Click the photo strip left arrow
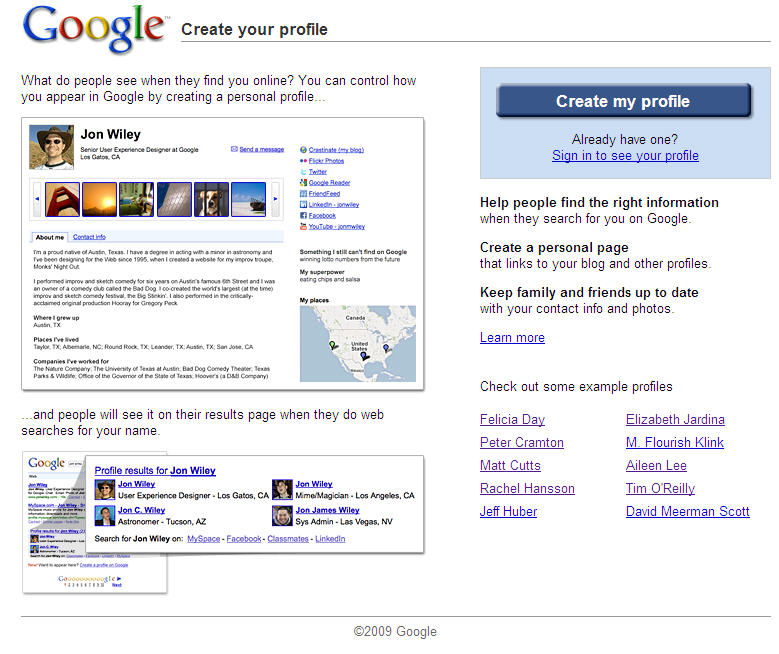 [x=37, y=199]
